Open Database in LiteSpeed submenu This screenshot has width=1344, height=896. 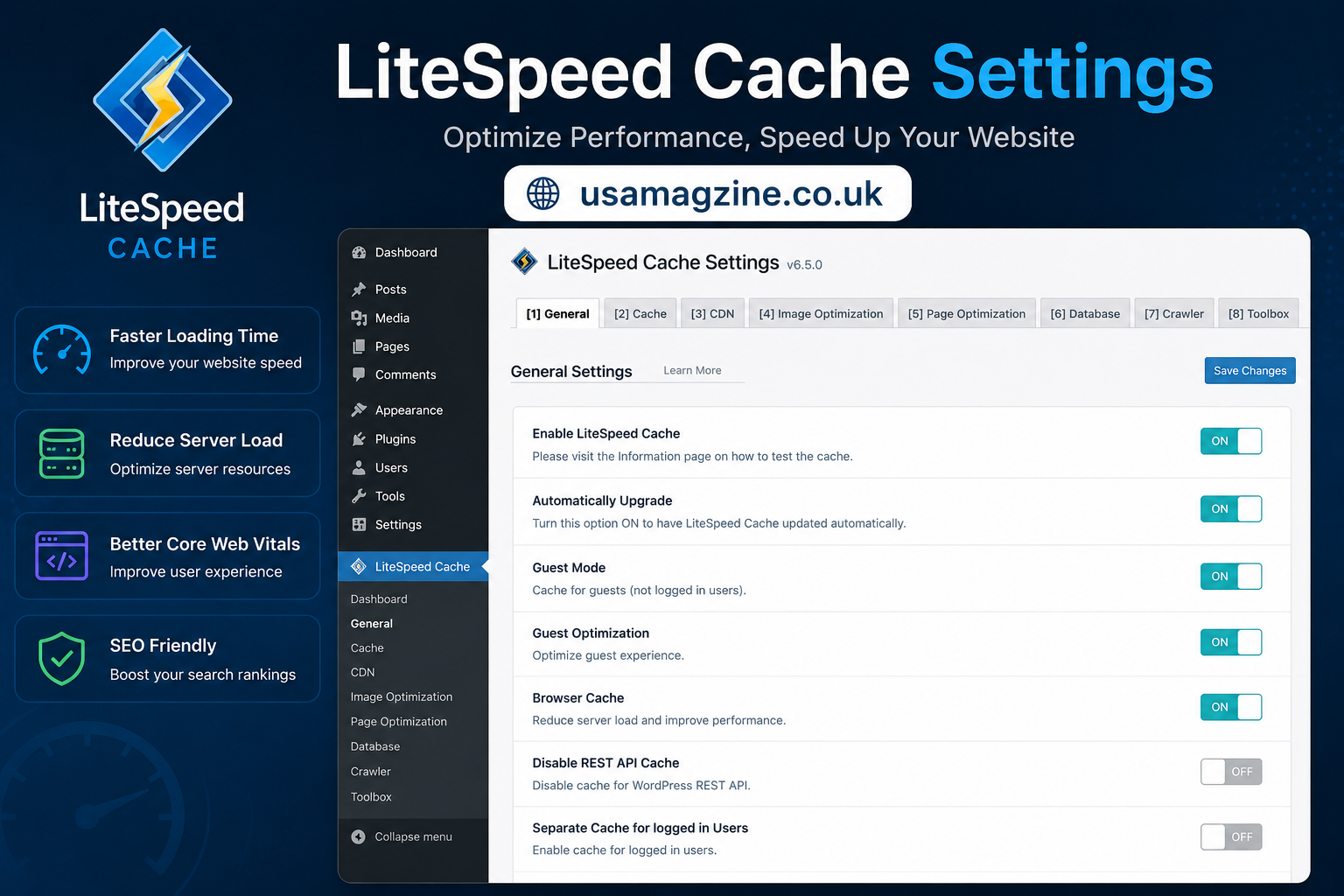(x=375, y=747)
